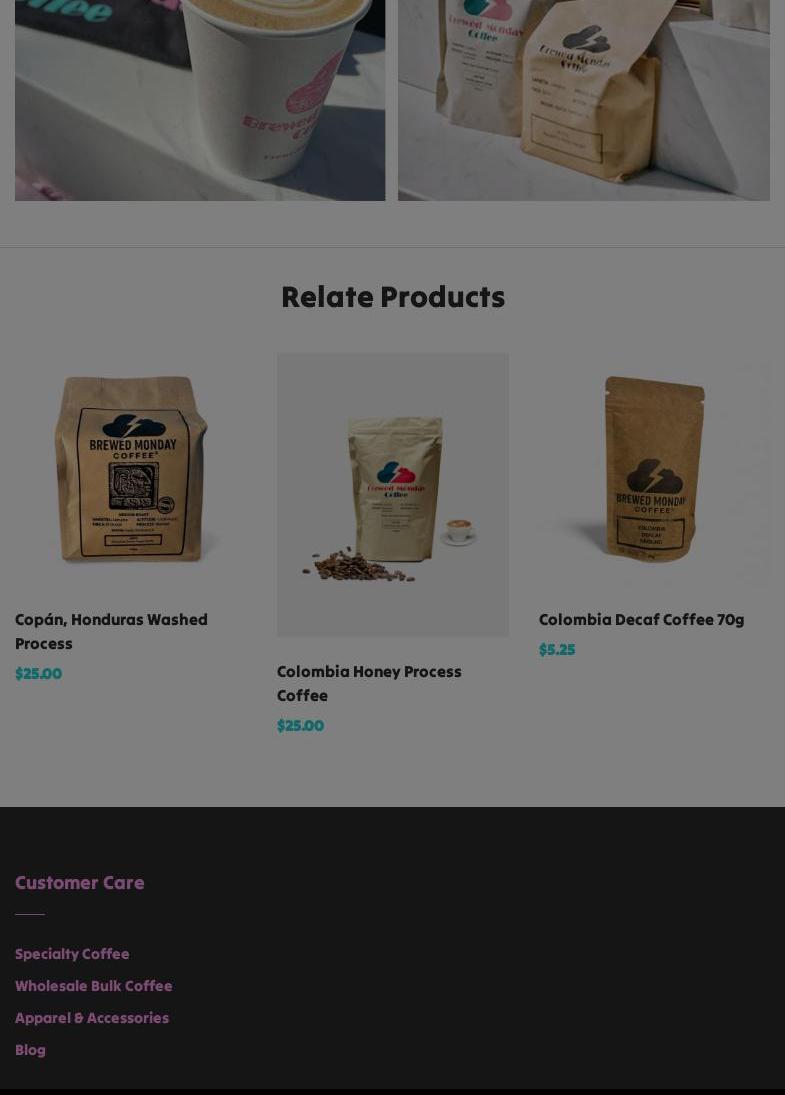Click the Colombia Honey Process Coffee title

[x=369, y=683]
